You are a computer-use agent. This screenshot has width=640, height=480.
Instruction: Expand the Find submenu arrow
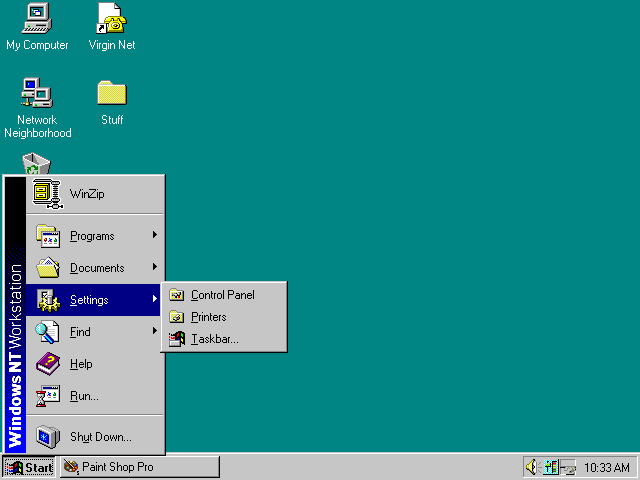pyautogui.click(x=155, y=331)
